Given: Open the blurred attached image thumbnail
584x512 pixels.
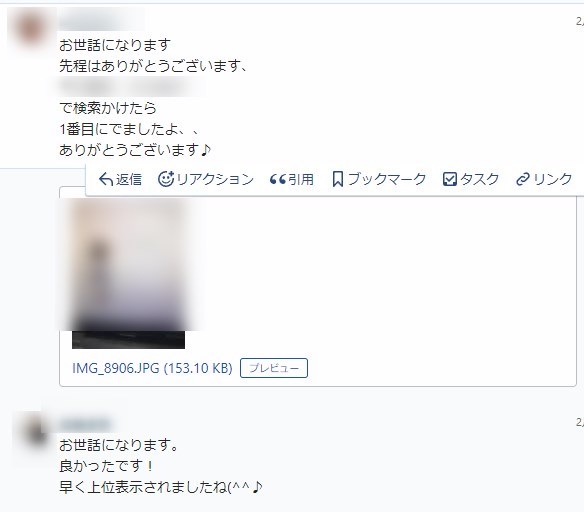Looking at the screenshot, I should coord(128,273).
